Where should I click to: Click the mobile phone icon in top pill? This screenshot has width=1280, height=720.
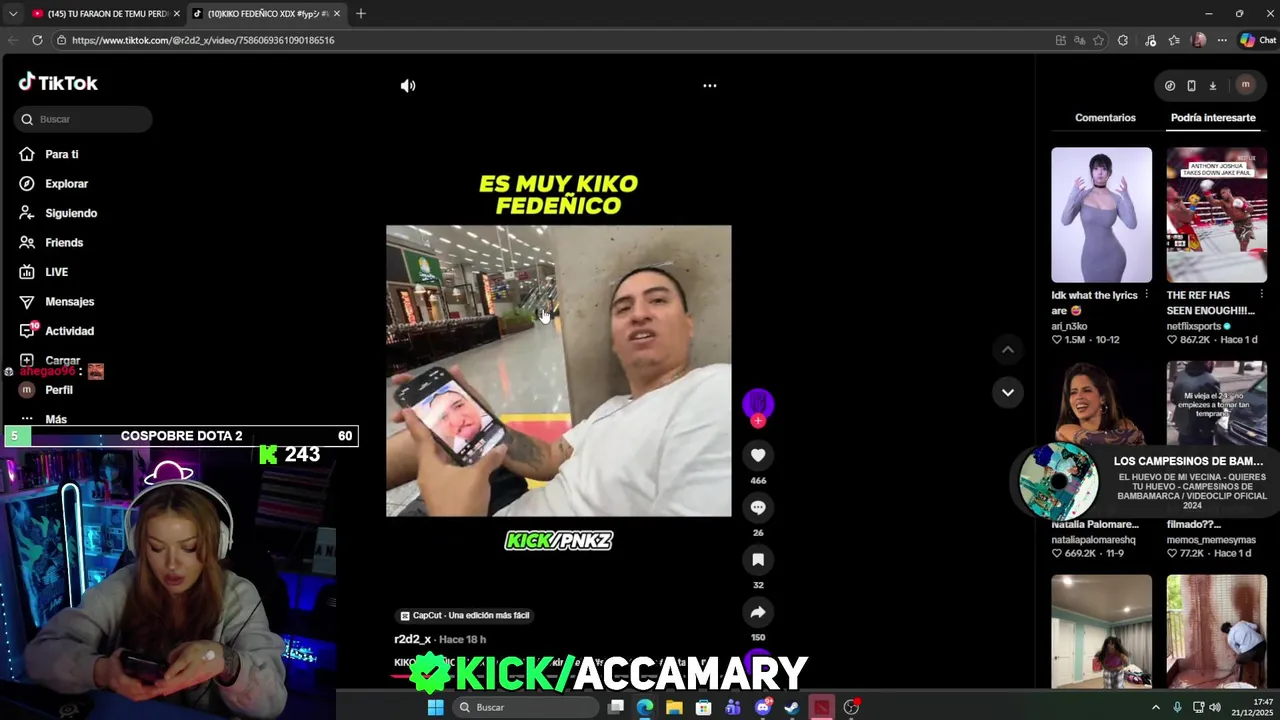[1191, 86]
